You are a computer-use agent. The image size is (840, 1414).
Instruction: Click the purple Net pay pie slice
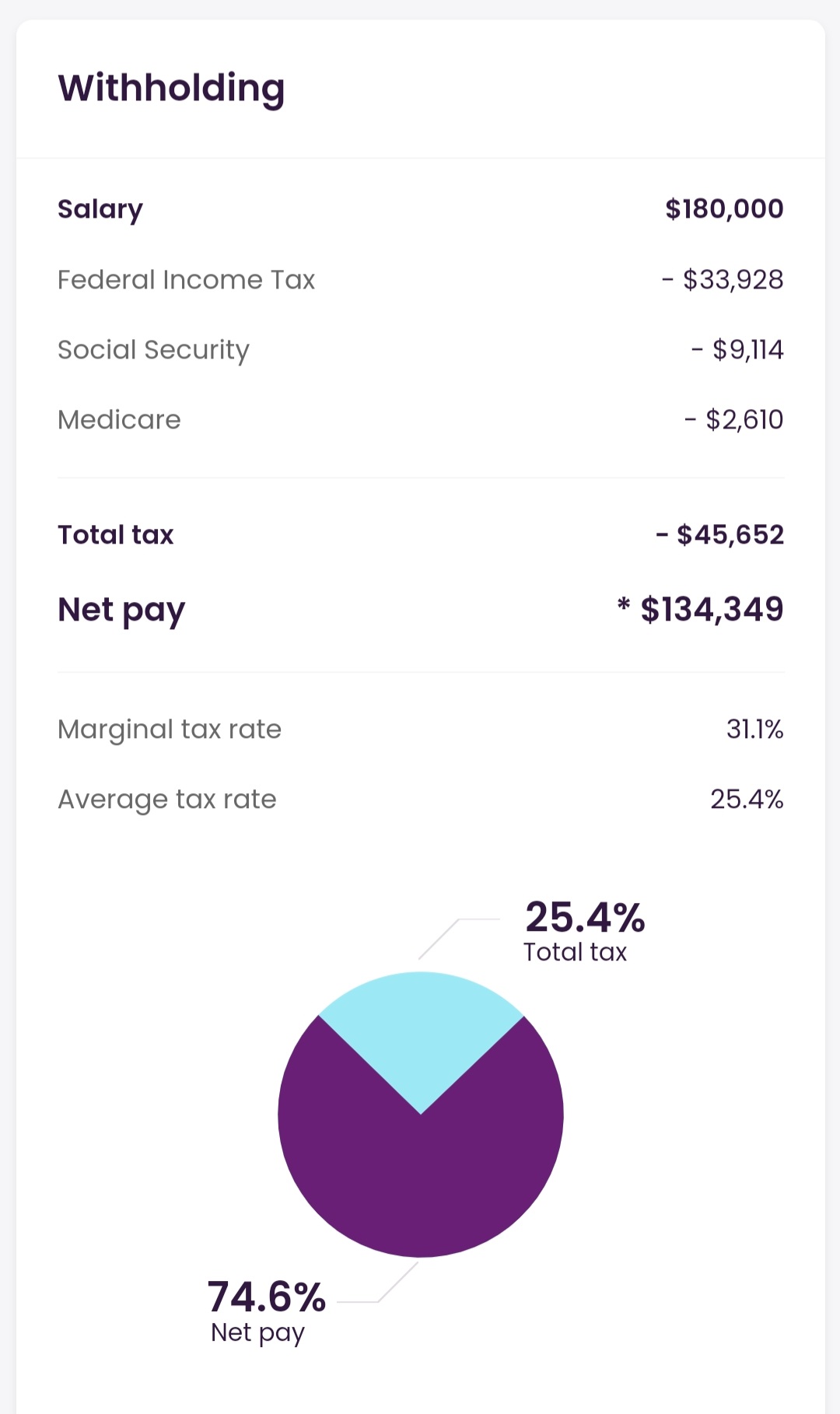[x=421, y=1182]
